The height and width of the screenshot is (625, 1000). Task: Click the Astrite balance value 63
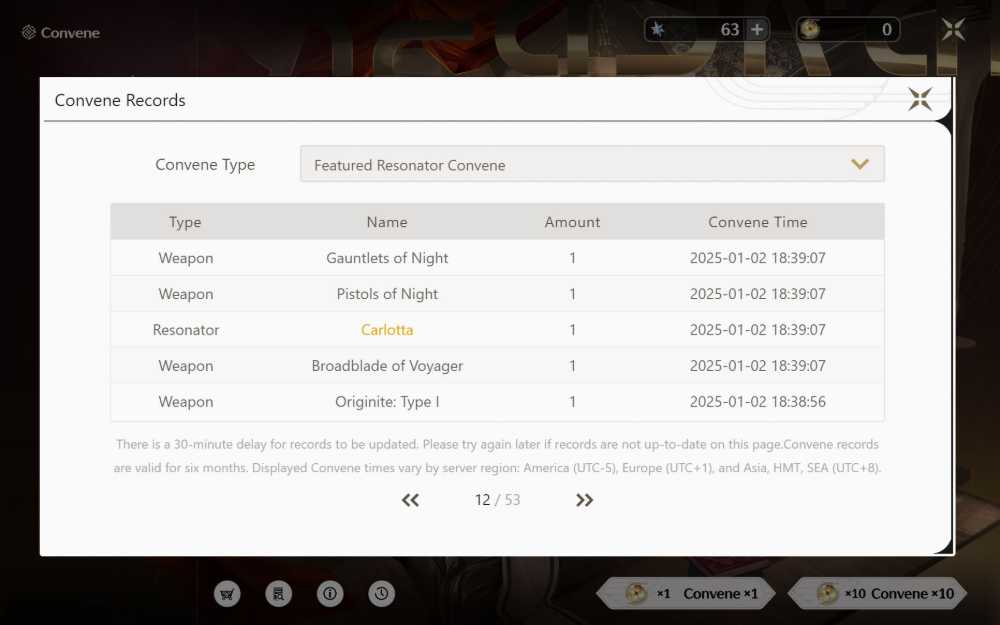point(730,29)
